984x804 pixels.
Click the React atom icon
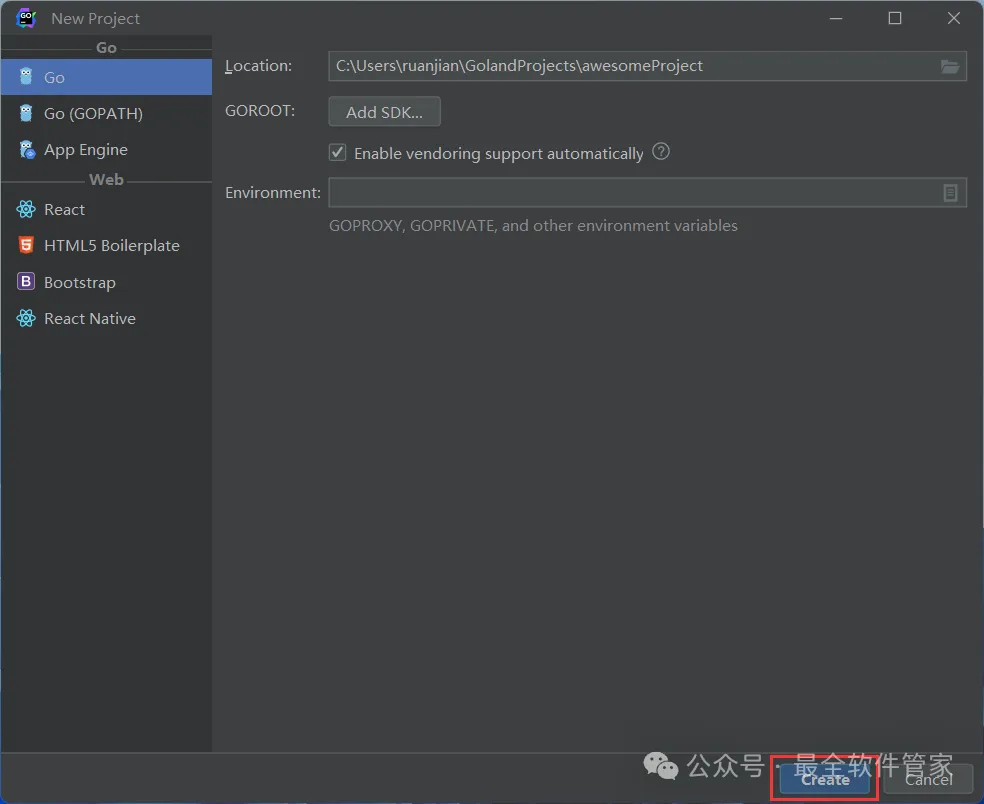click(26, 209)
